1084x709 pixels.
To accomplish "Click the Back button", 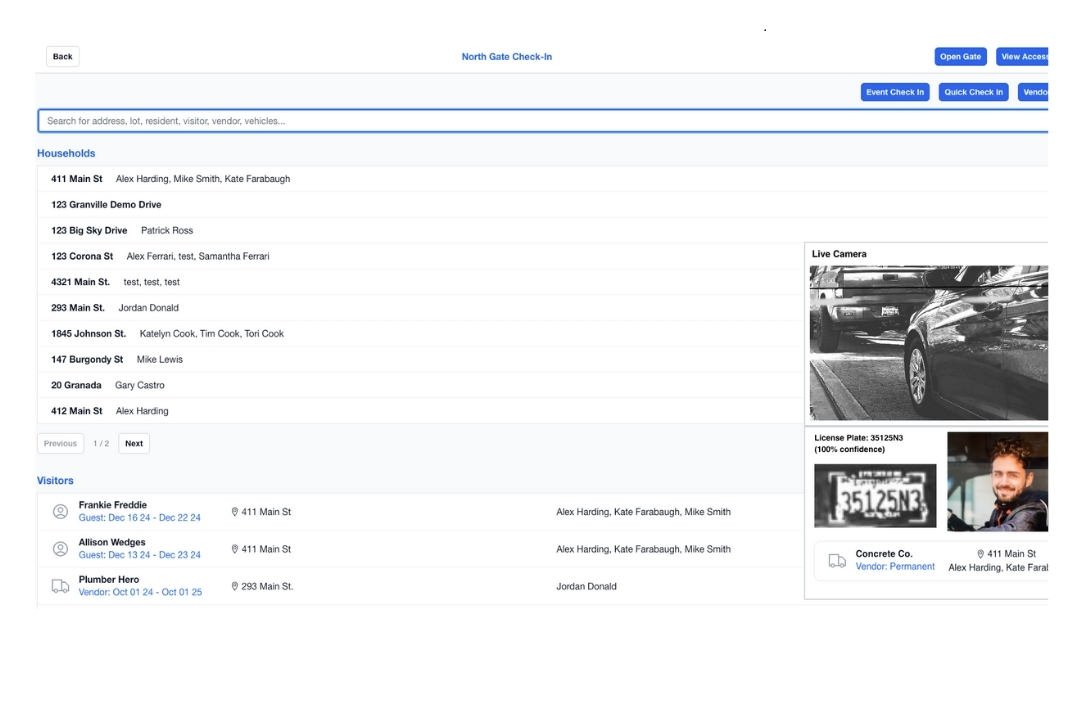I will (61, 56).
